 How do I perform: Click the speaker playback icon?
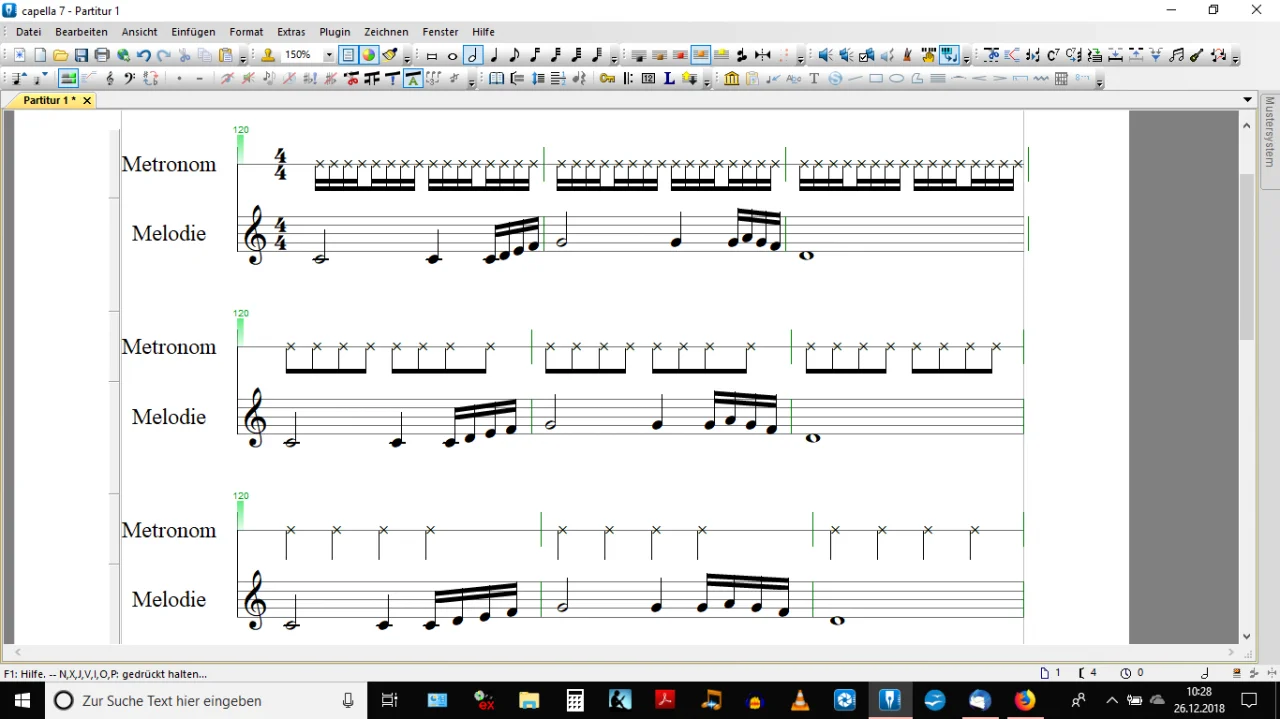pos(825,56)
